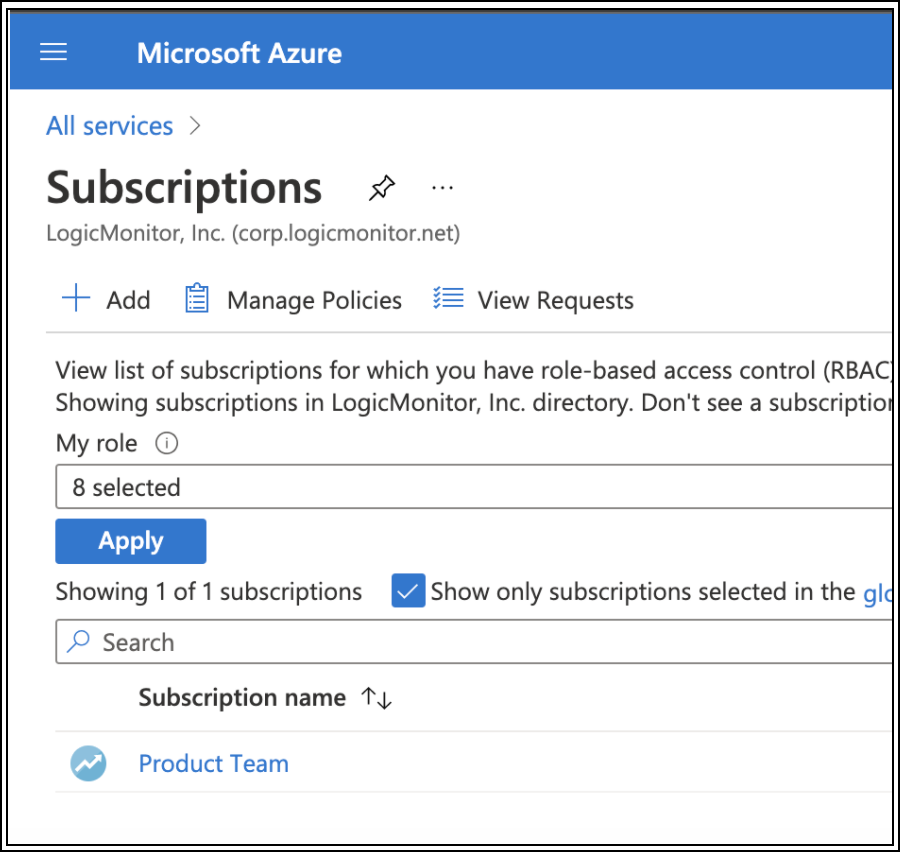This screenshot has height=852, width=900.
Task: Go to All services breadcrumb
Action: 110,126
